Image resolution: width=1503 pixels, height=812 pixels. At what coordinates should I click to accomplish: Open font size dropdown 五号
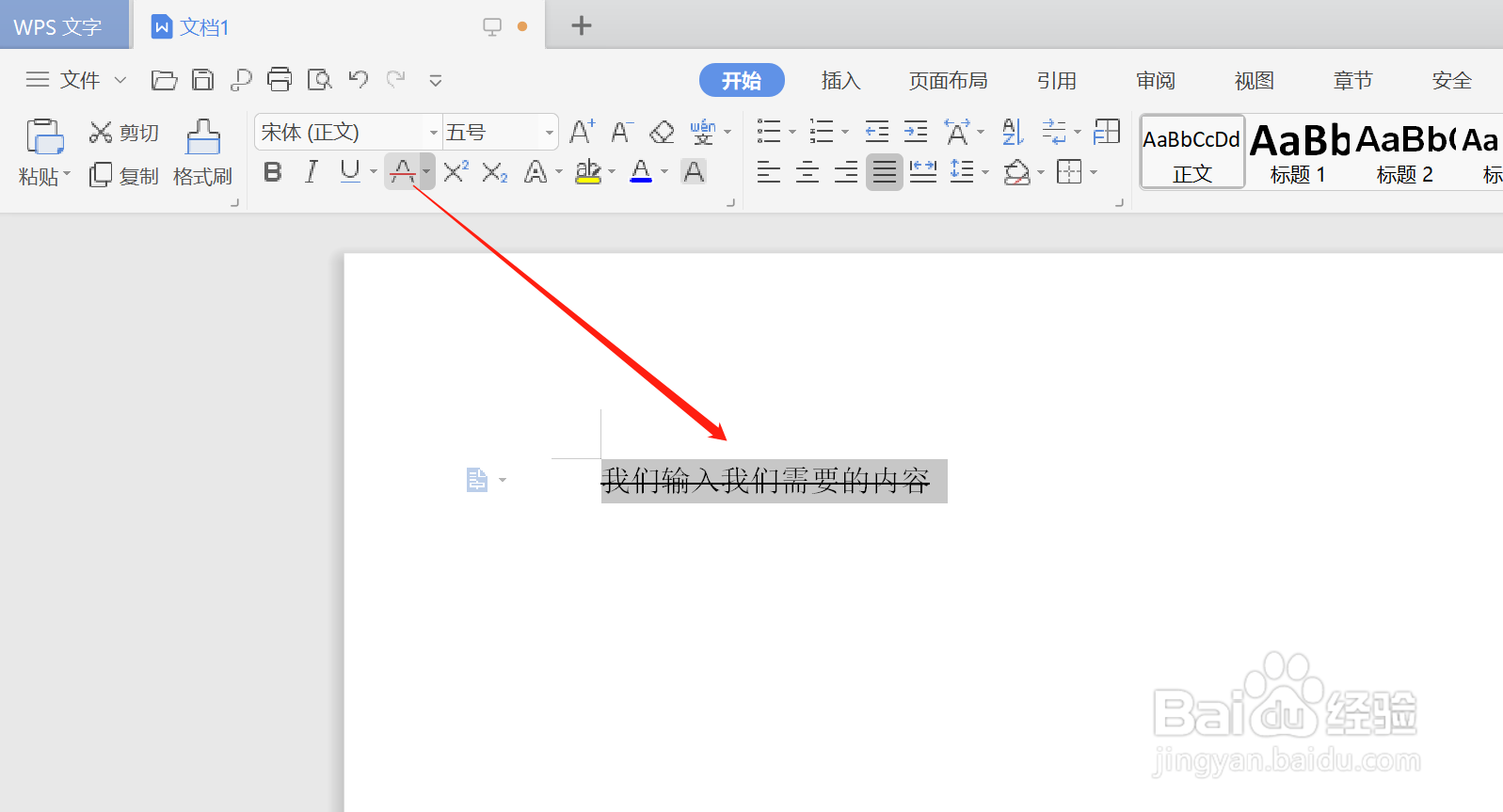point(550,133)
